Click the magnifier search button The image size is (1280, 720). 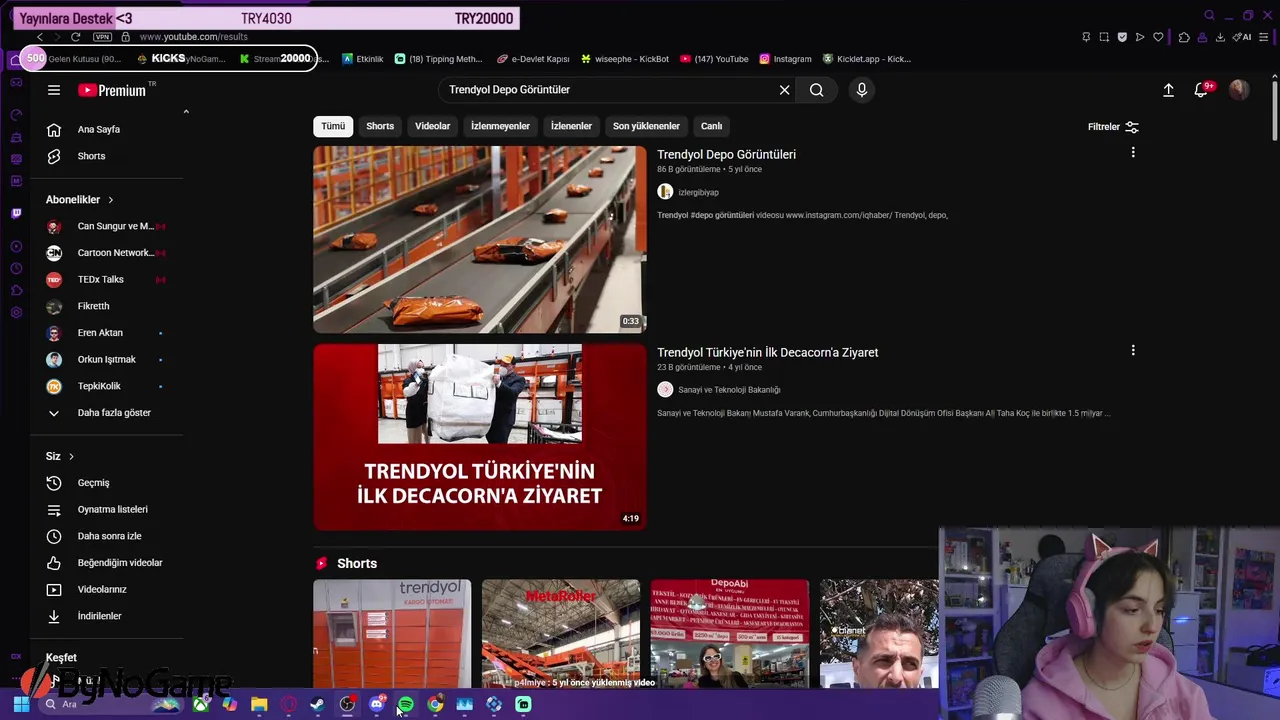pos(817,90)
